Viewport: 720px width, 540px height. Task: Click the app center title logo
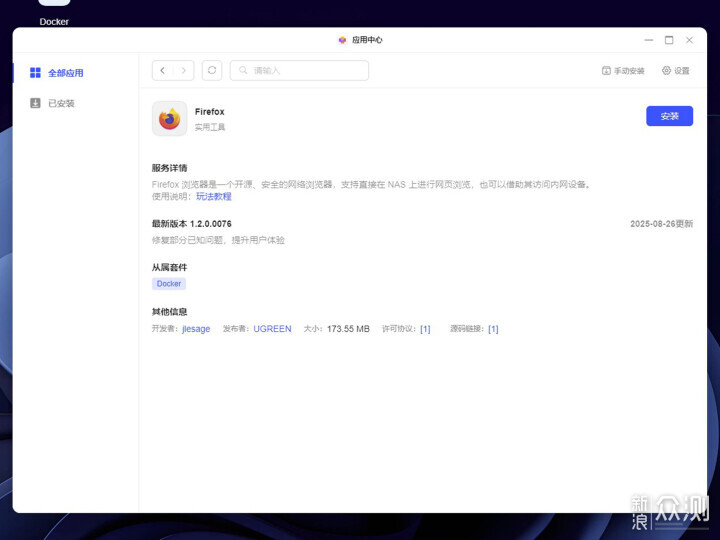pos(342,40)
